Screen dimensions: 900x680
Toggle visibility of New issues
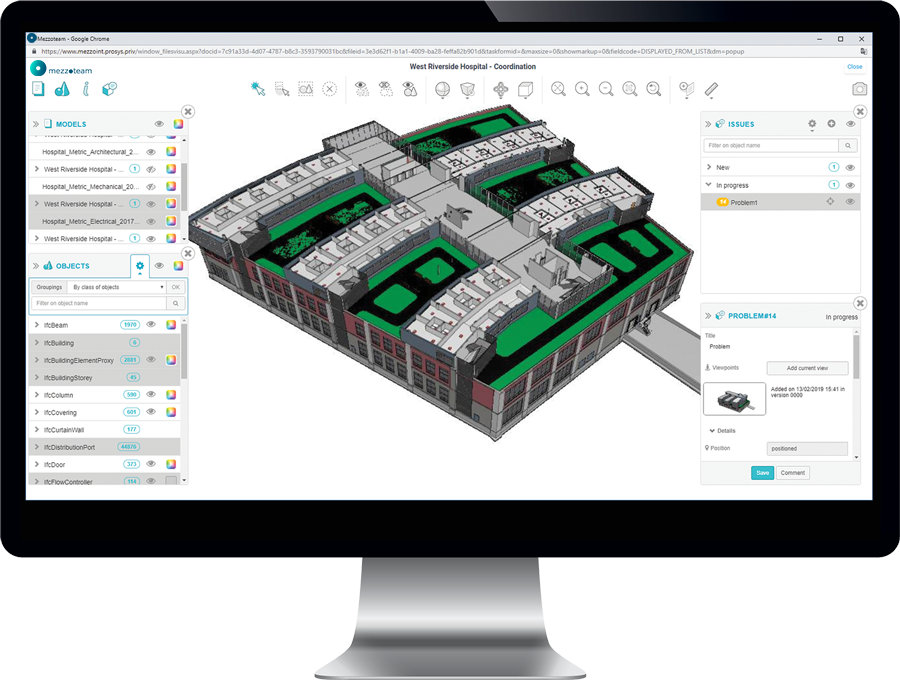850,168
